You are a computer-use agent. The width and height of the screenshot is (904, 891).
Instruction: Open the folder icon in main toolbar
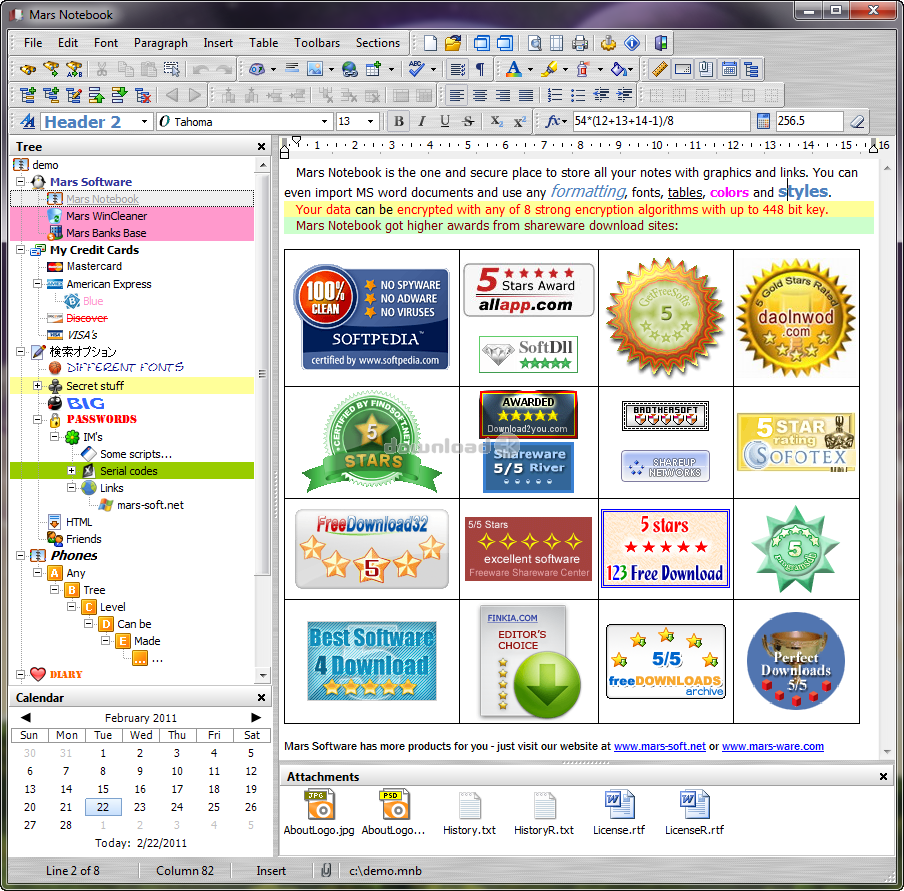(453, 43)
